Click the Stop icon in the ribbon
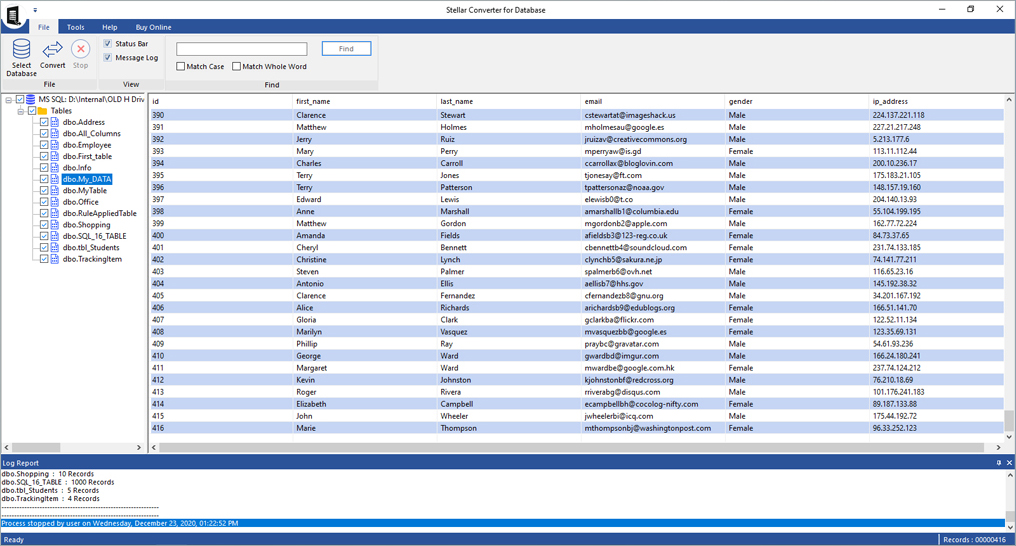 tap(80, 49)
